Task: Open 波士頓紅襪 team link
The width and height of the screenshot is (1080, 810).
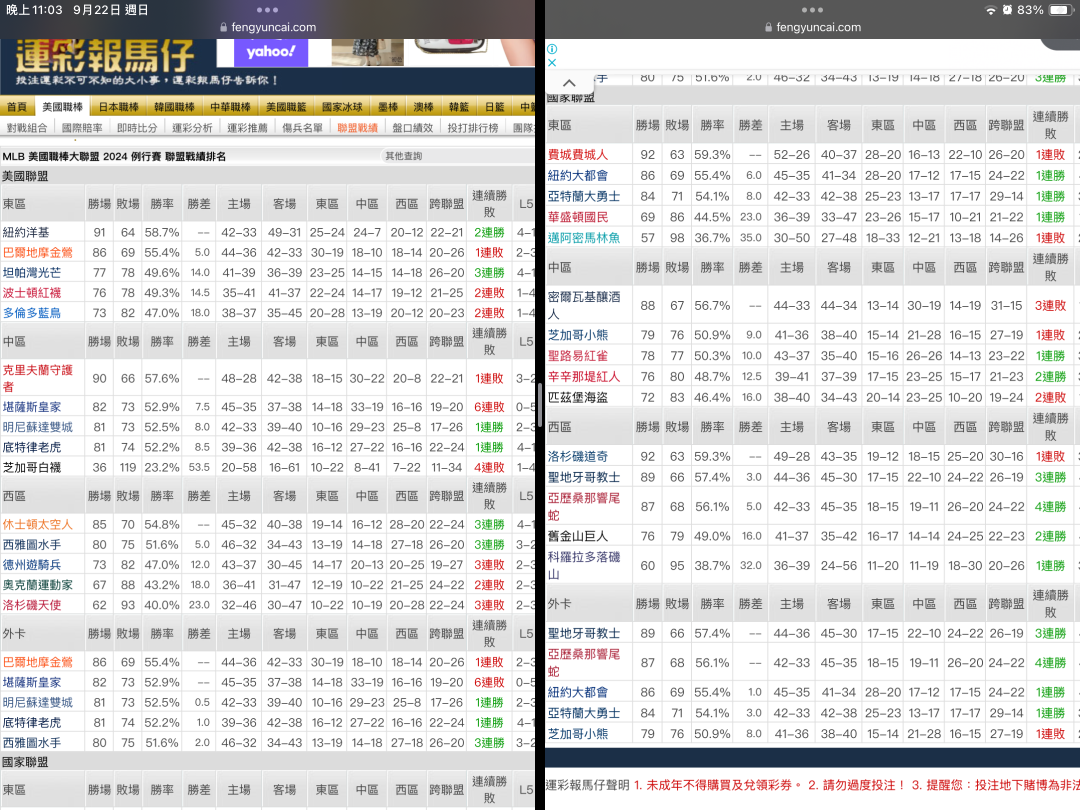Action: click(32, 292)
